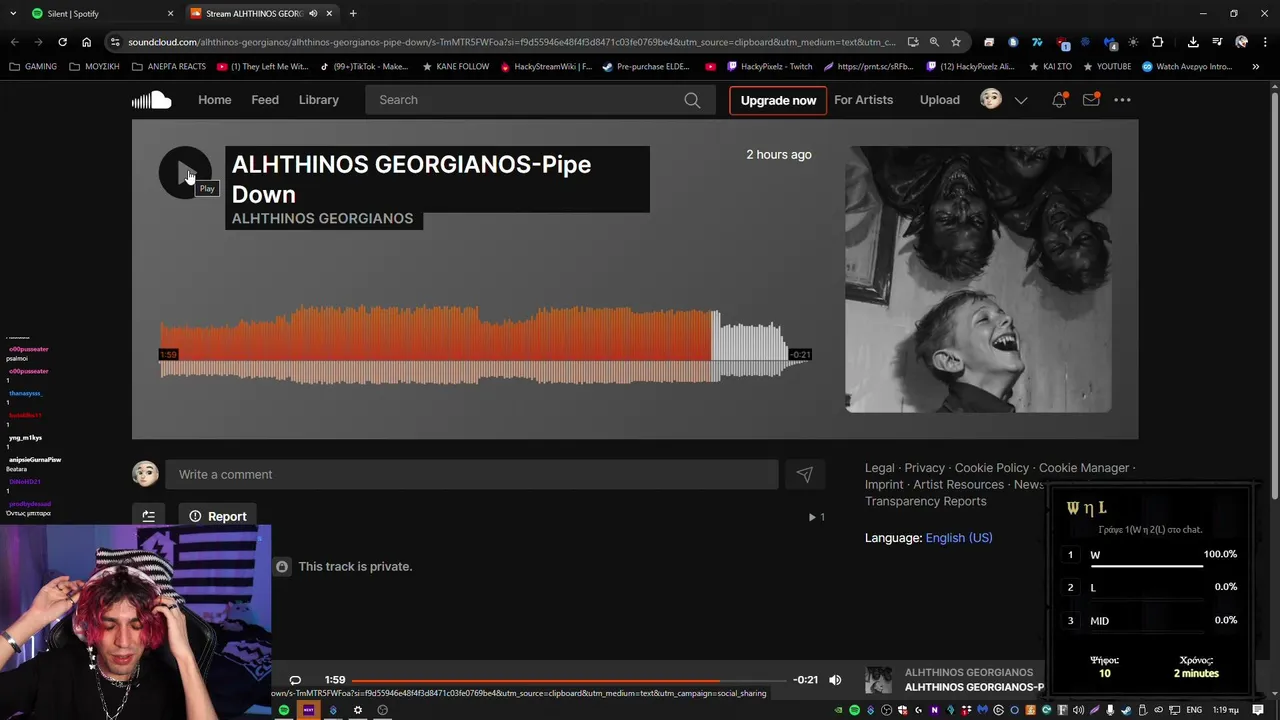Go to SoundCloud Home

214,100
